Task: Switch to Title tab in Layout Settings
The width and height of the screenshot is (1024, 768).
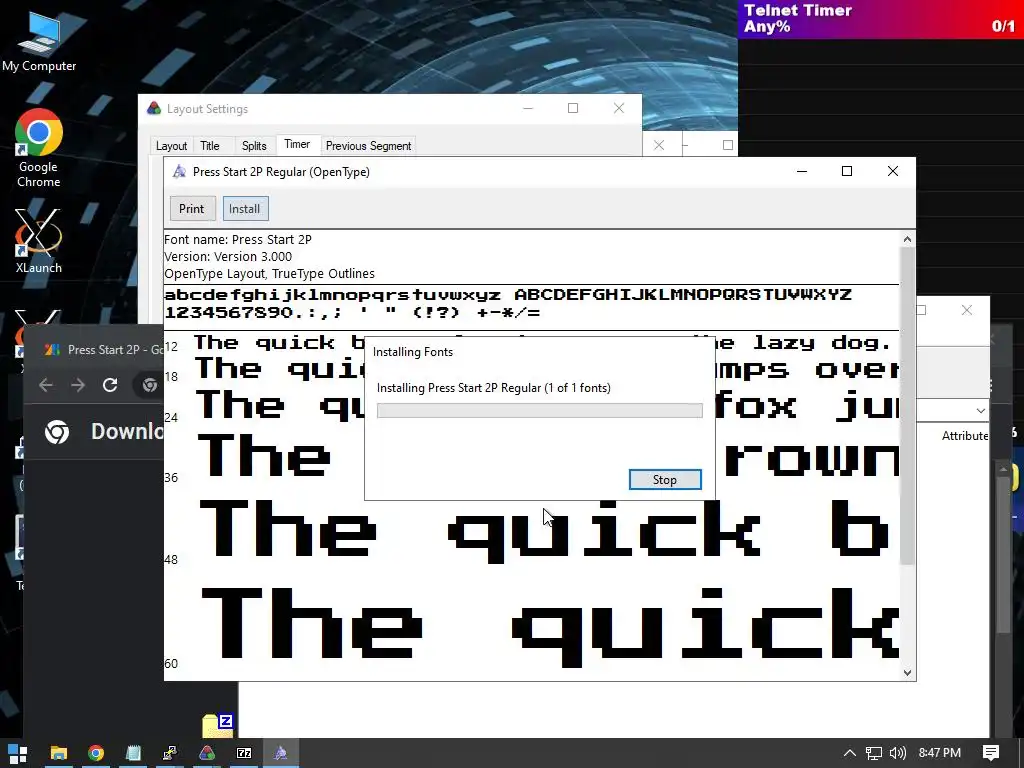Action: click(x=210, y=146)
